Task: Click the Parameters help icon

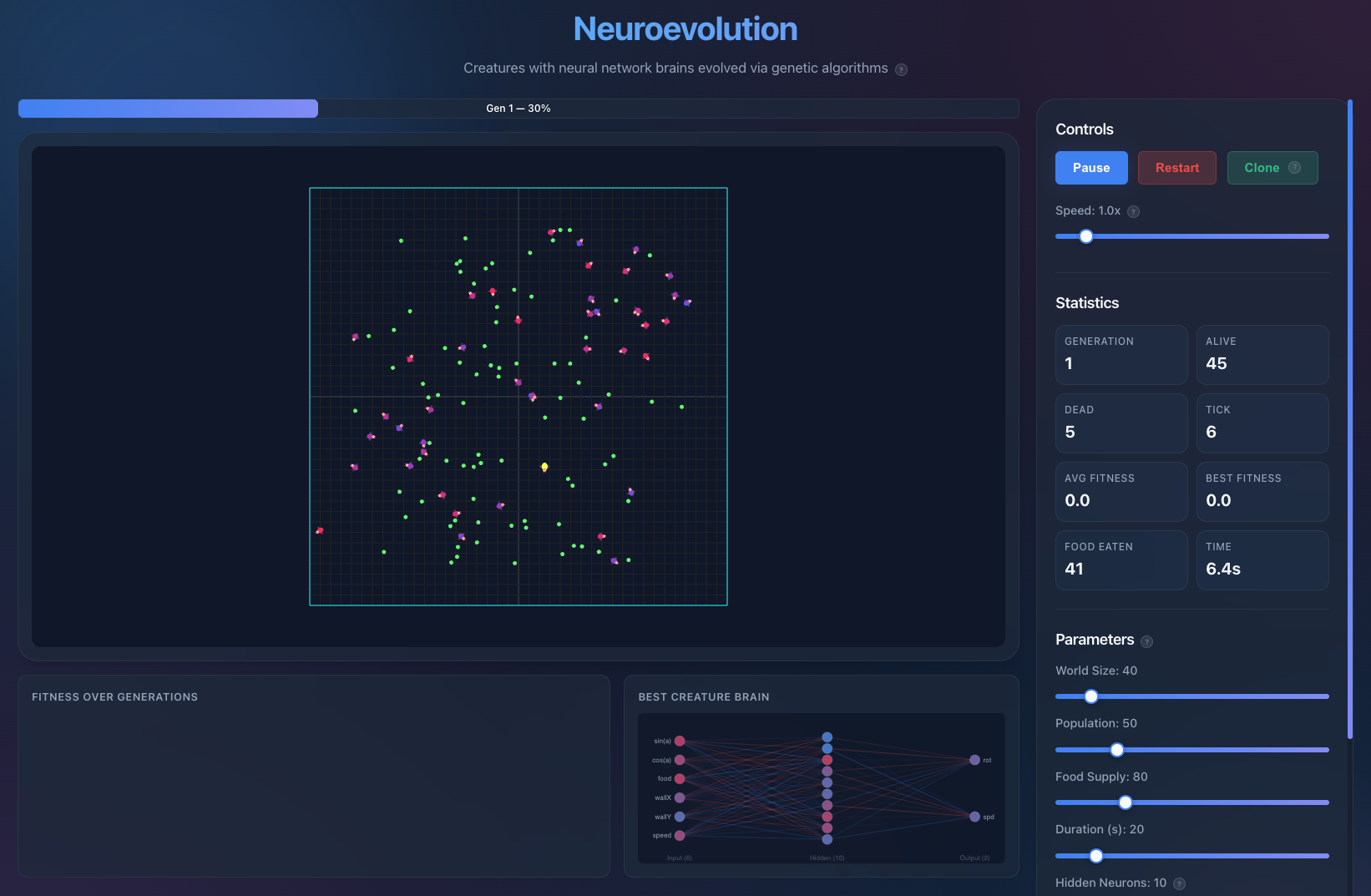Action: click(x=1146, y=641)
